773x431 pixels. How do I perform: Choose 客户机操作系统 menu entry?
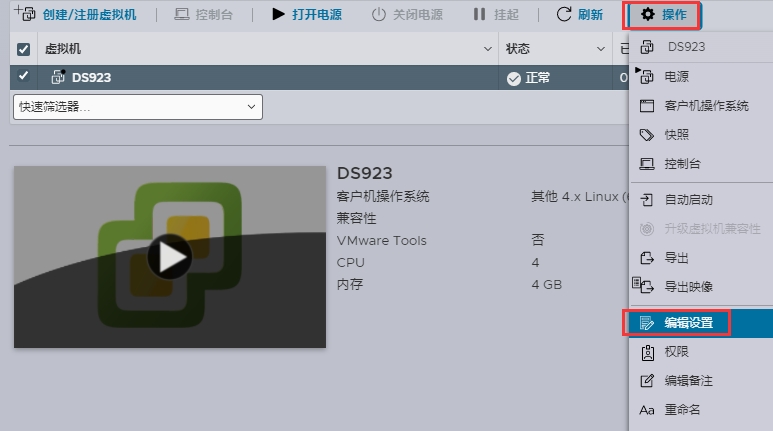[x=706, y=106]
